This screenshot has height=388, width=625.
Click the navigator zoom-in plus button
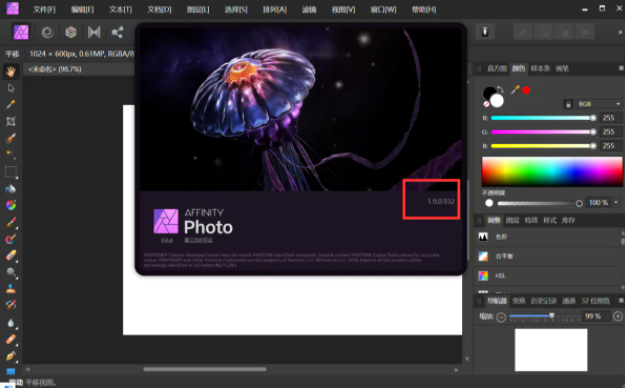click(x=618, y=317)
